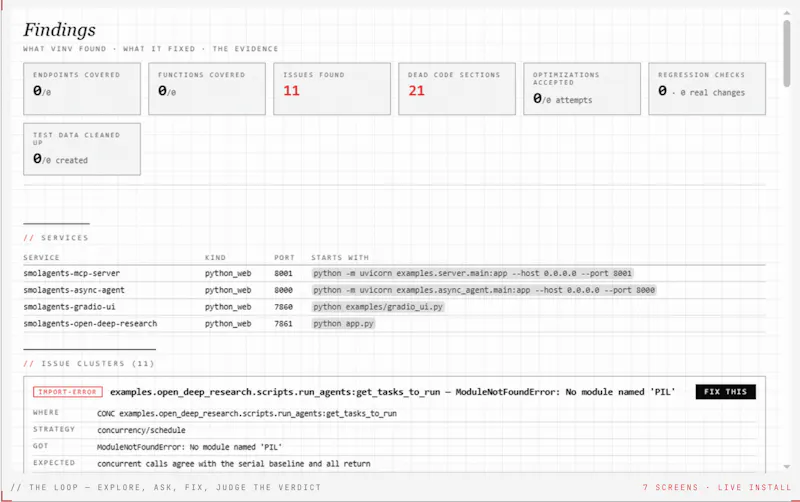Select the smolagents-gradio-ui service name
The height and width of the screenshot is (502, 800).
(69, 307)
